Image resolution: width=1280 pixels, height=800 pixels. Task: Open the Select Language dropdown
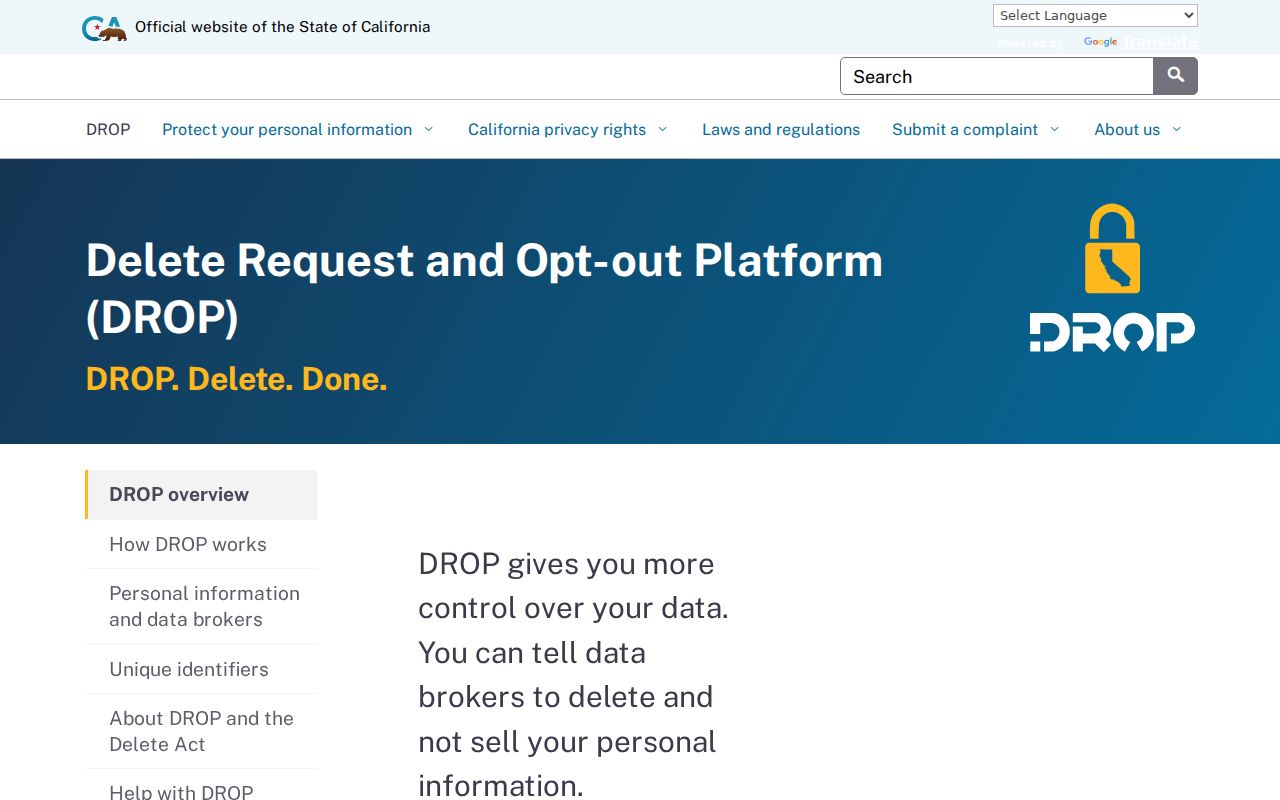[1095, 15]
